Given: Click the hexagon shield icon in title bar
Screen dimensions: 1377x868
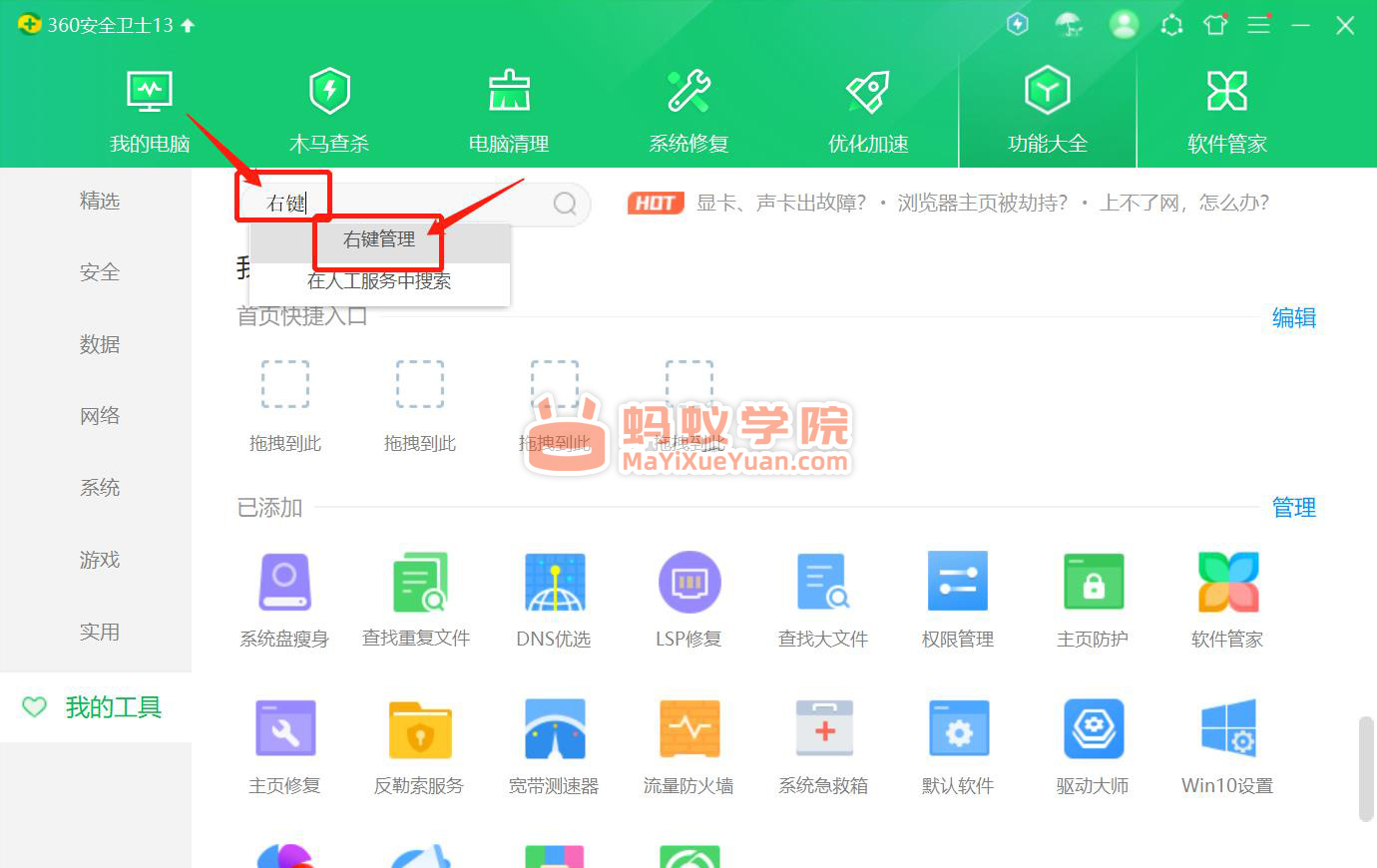Looking at the screenshot, I should coord(1018,25).
